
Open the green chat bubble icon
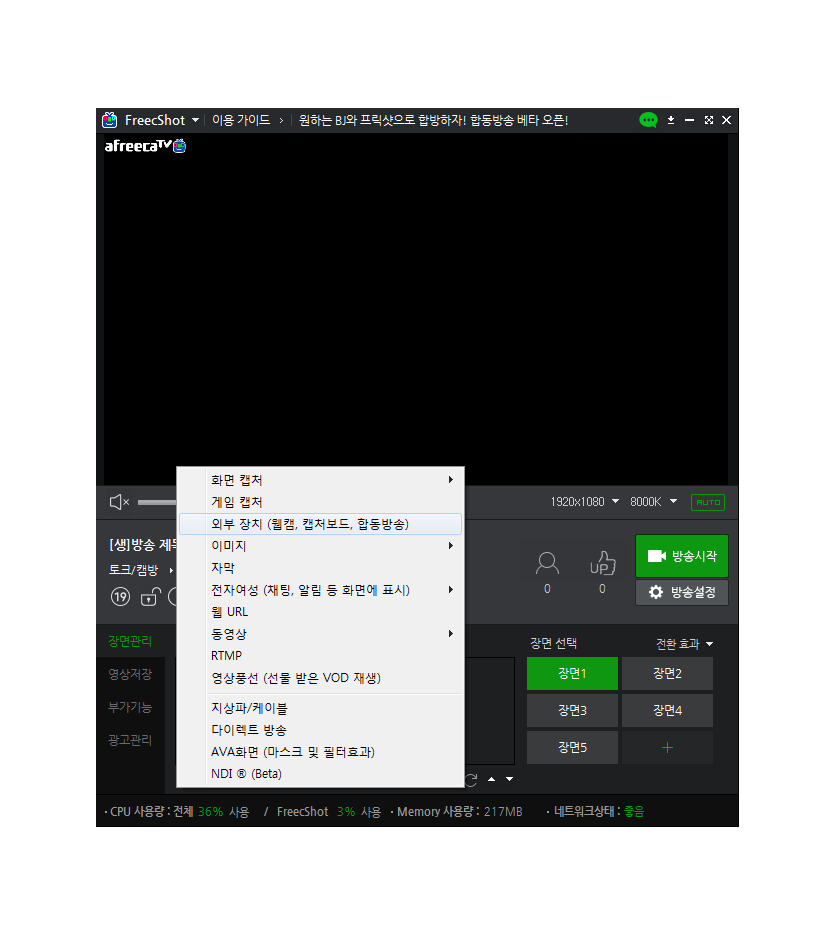[x=648, y=120]
